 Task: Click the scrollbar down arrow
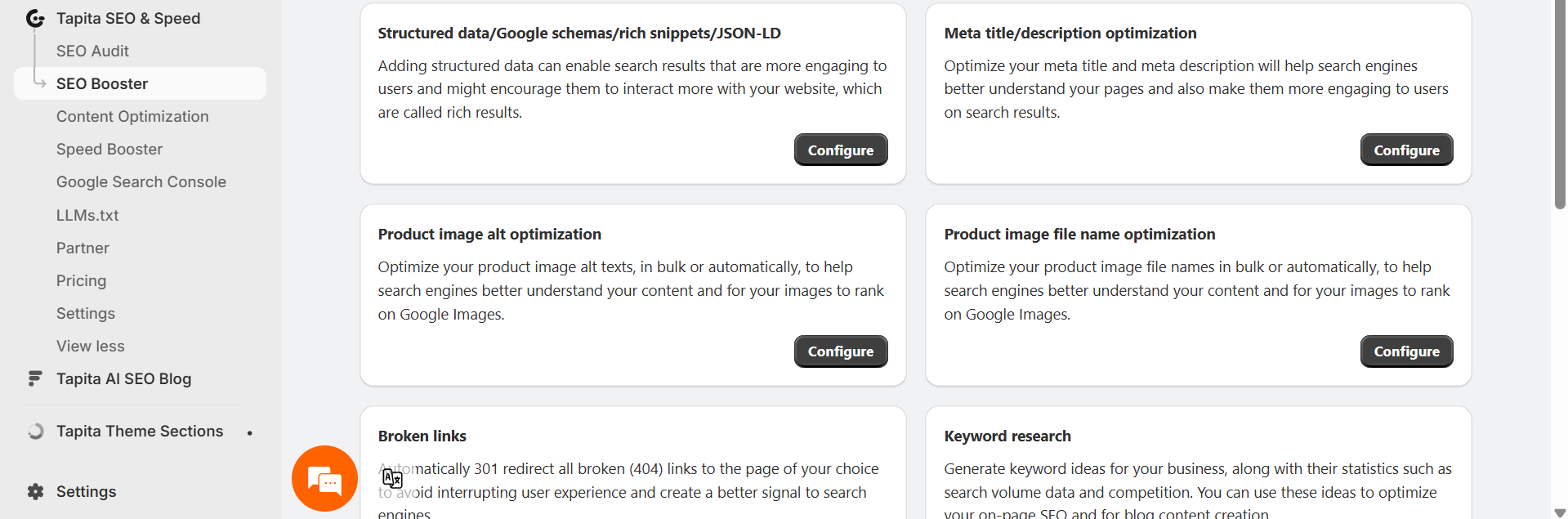[1559, 512]
